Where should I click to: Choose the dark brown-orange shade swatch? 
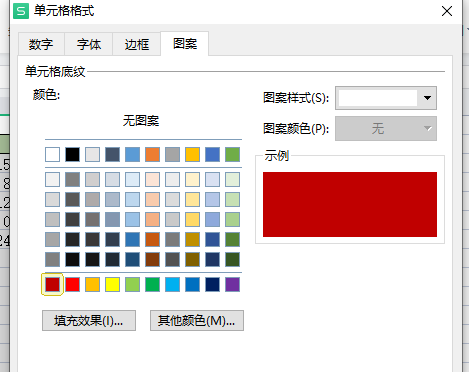click(152, 260)
